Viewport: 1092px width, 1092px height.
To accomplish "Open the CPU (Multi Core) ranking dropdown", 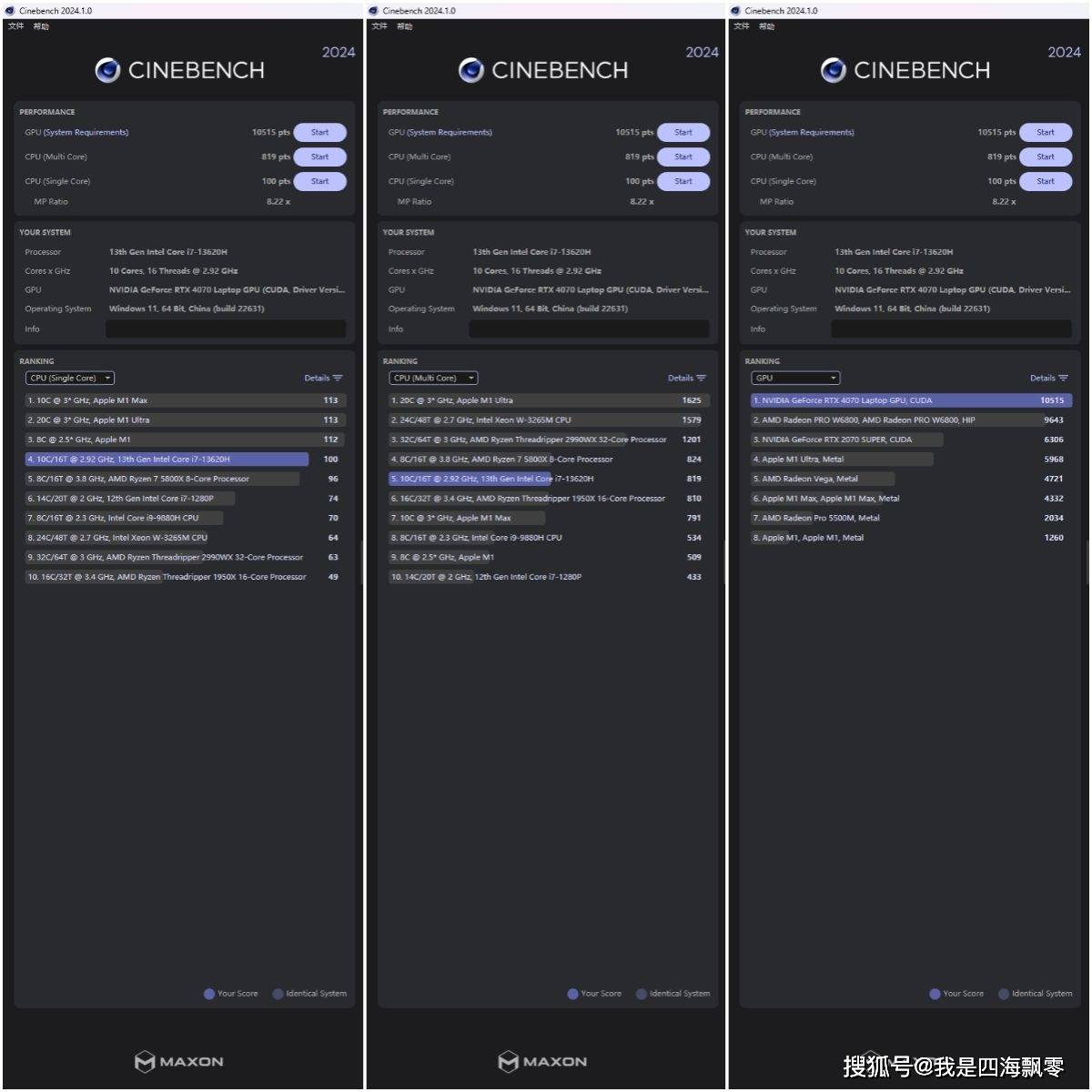I will pos(433,379).
